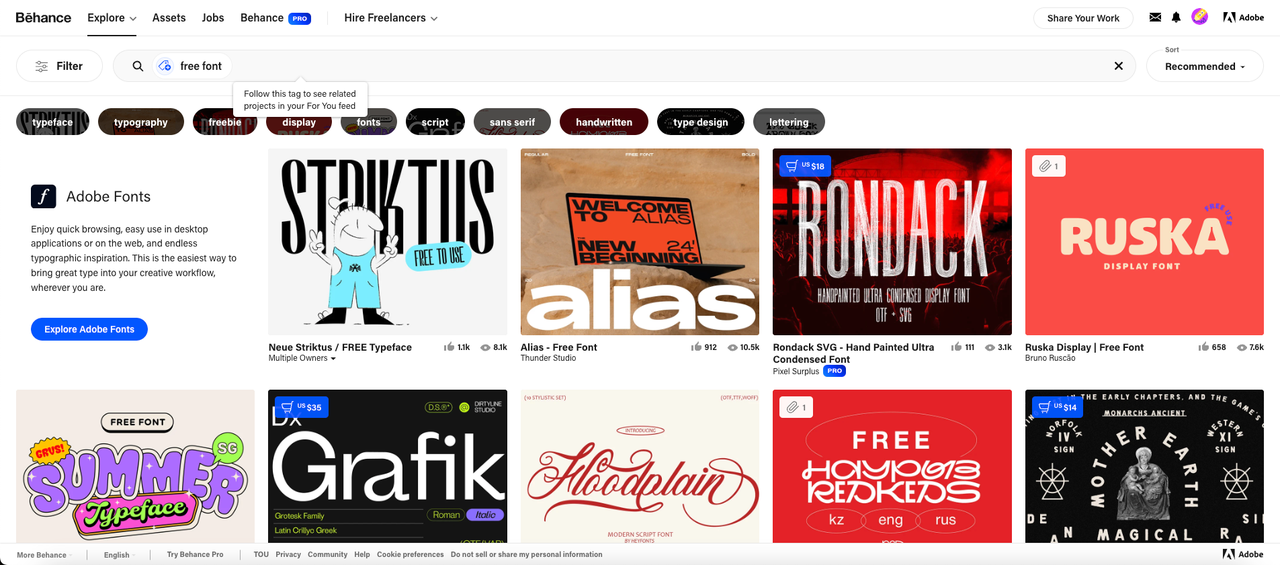Select the sans serif tag
The height and width of the screenshot is (565, 1280).
512,122
